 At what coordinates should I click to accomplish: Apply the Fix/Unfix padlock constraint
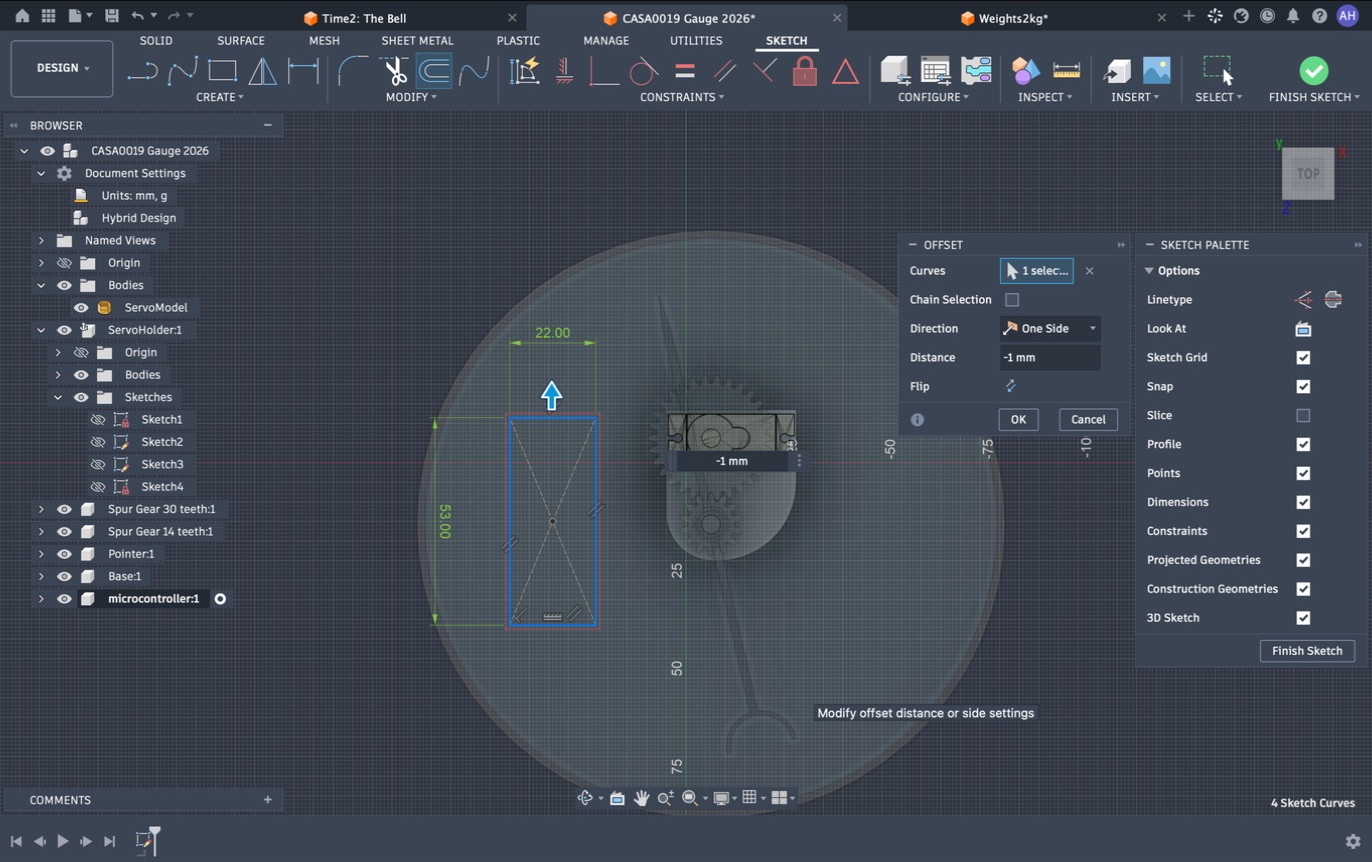(x=805, y=71)
